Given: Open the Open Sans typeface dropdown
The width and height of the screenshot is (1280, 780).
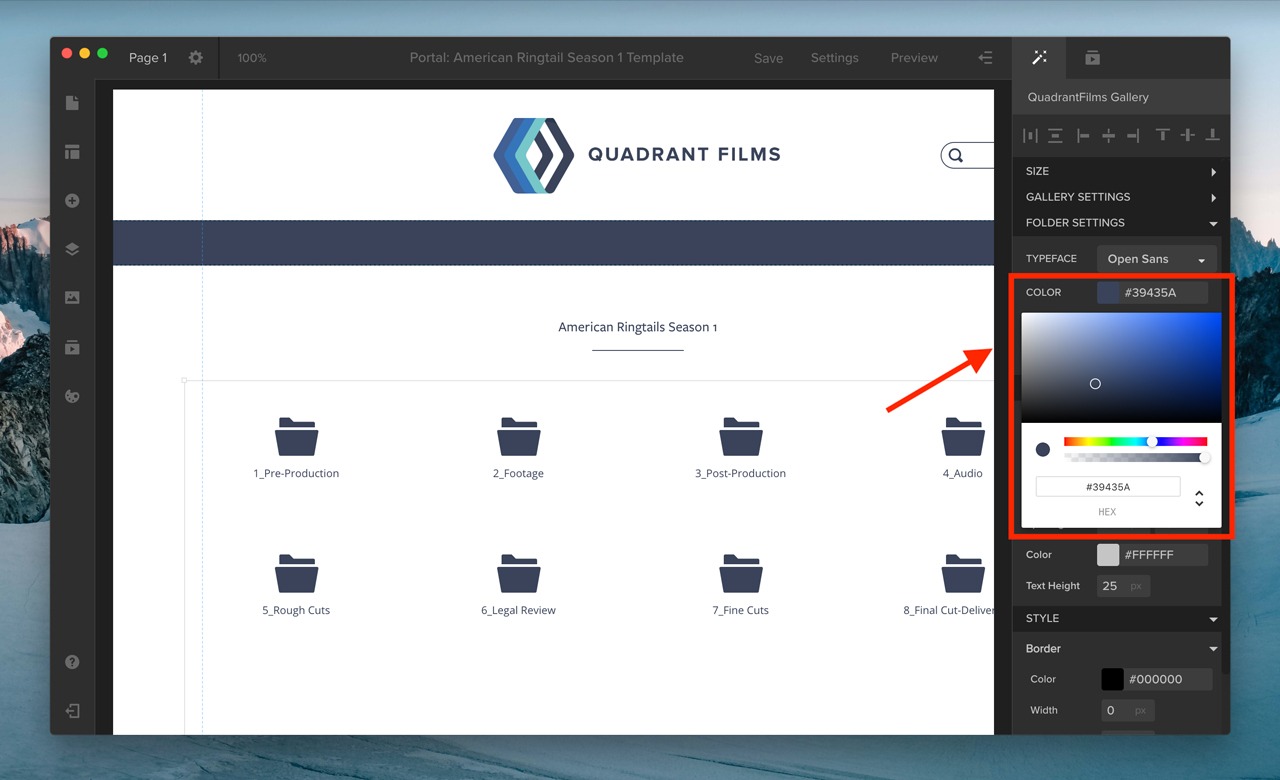Looking at the screenshot, I should tap(1157, 259).
